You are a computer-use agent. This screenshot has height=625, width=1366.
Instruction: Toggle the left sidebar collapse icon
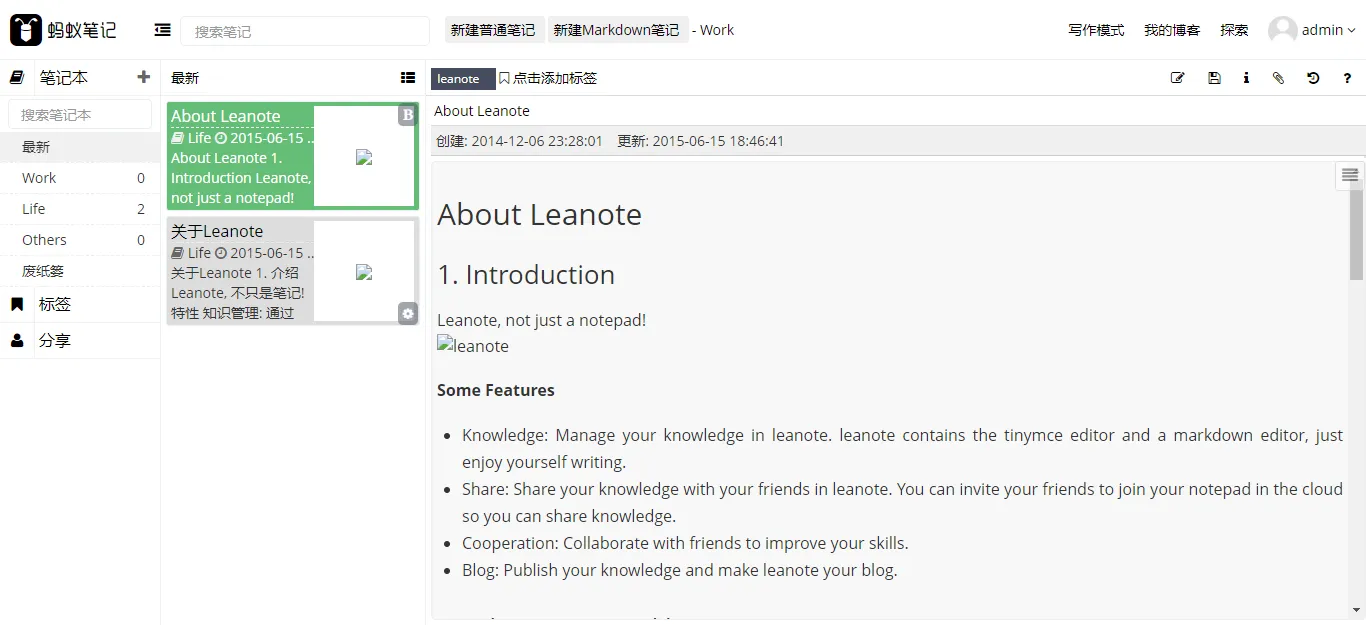(162, 30)
